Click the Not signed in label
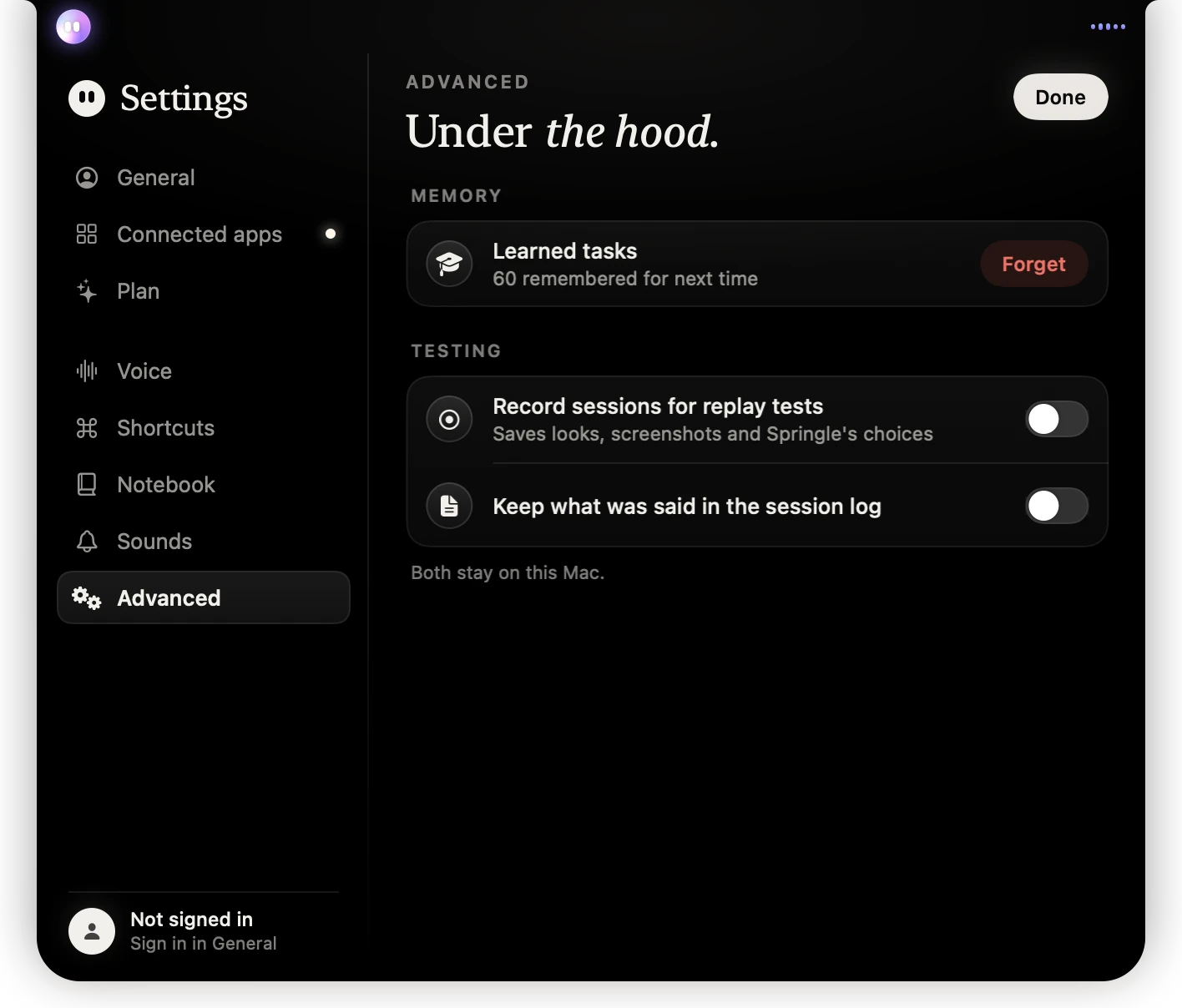The height and width of the screenshot is (1008, 1182). click(191, 920)
